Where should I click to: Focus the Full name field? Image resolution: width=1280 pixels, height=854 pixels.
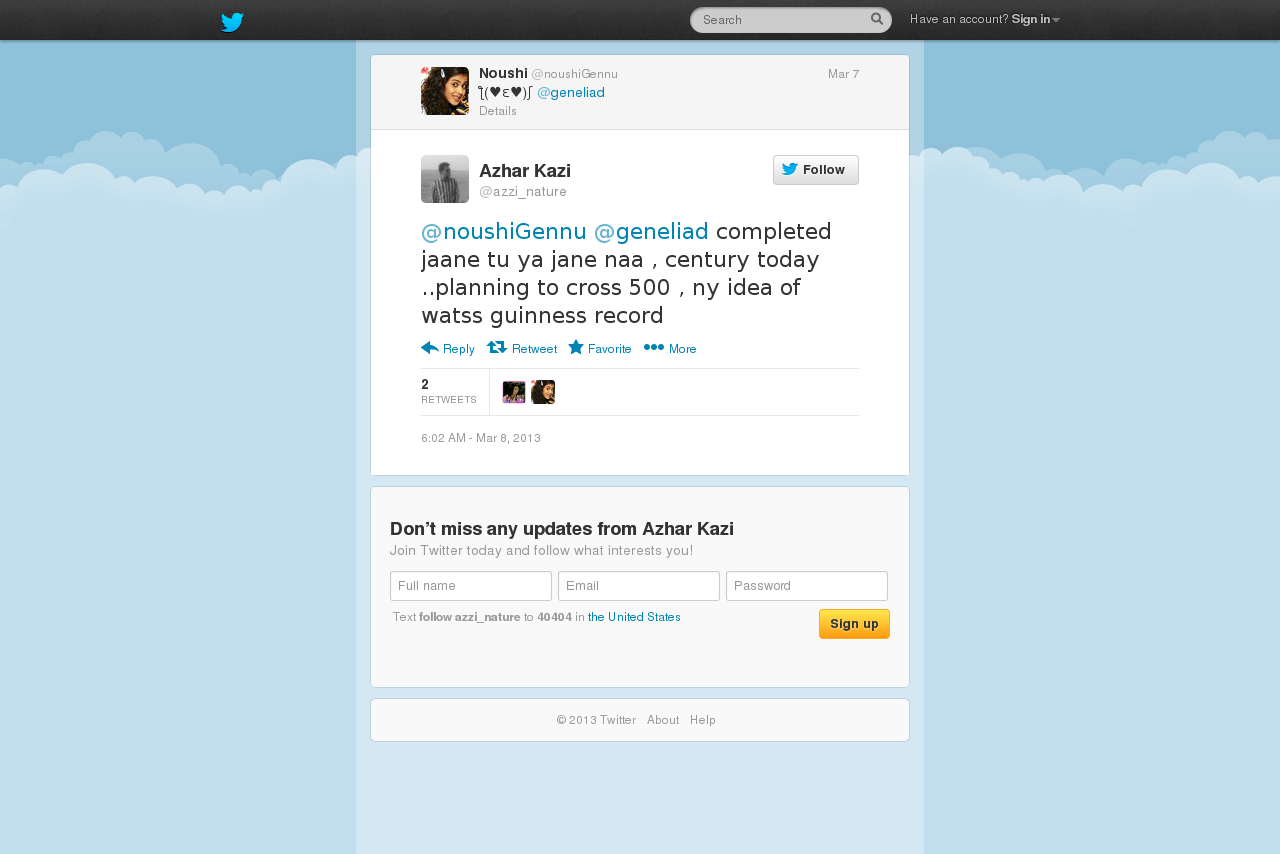click(471, 586)
